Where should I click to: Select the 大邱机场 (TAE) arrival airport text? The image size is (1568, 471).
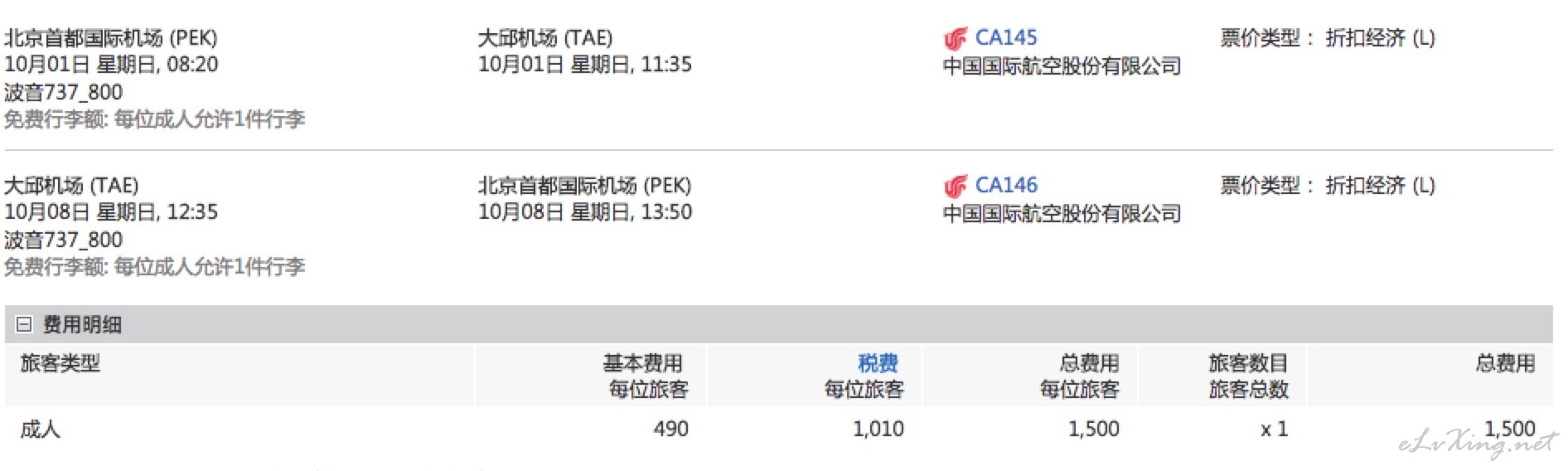coord(545,38)
